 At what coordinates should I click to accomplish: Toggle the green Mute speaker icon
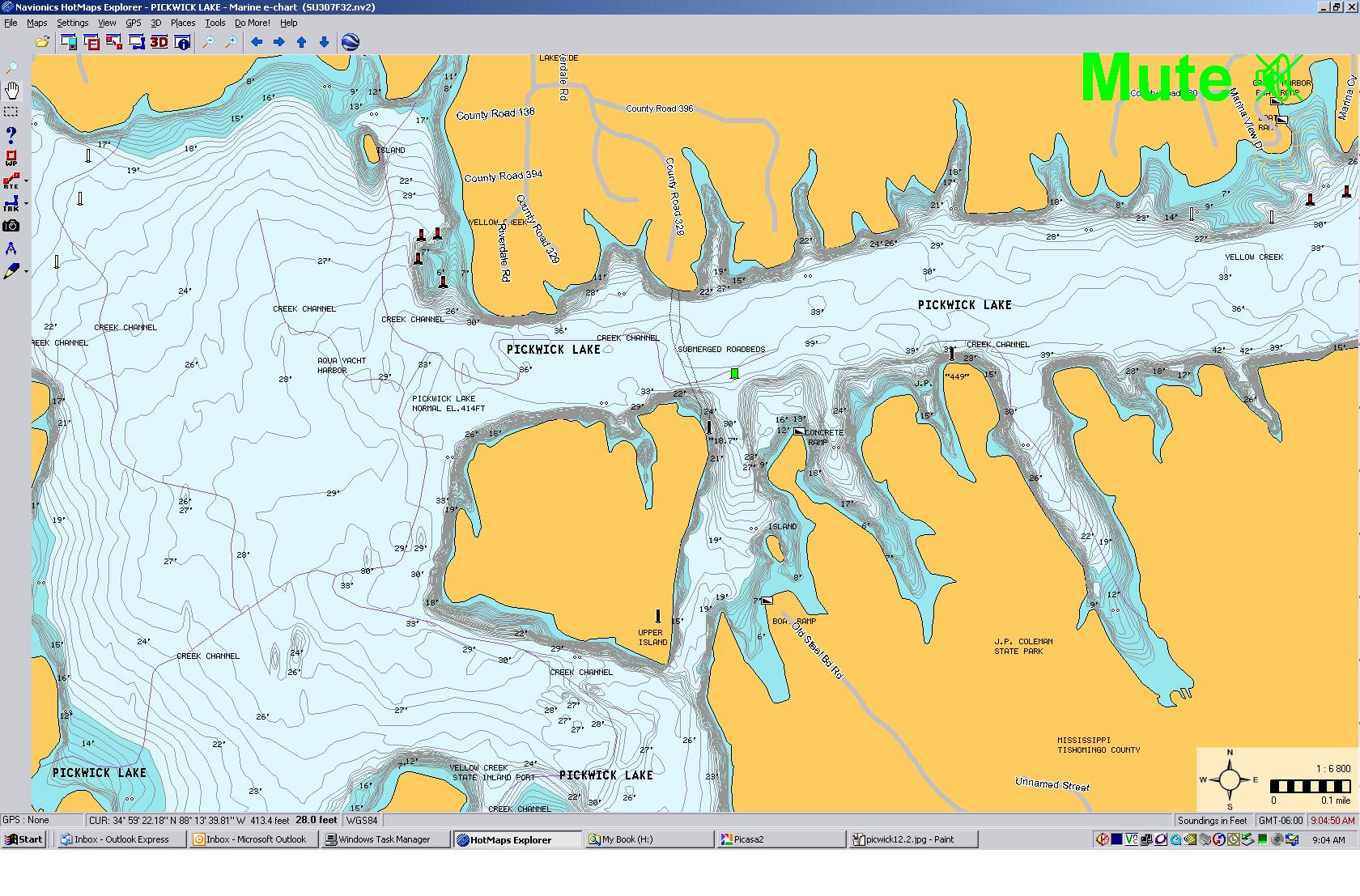[1277, 78]
